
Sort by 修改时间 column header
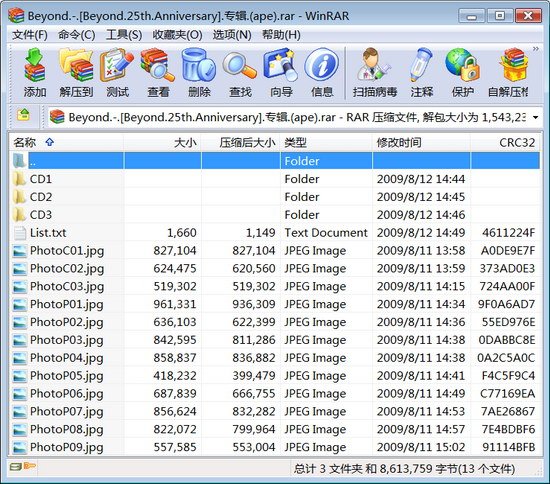421,142
